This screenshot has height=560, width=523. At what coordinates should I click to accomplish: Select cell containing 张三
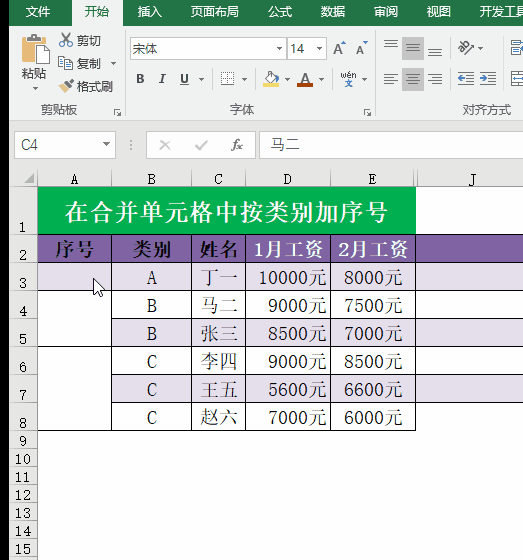(x=218, y=333)
